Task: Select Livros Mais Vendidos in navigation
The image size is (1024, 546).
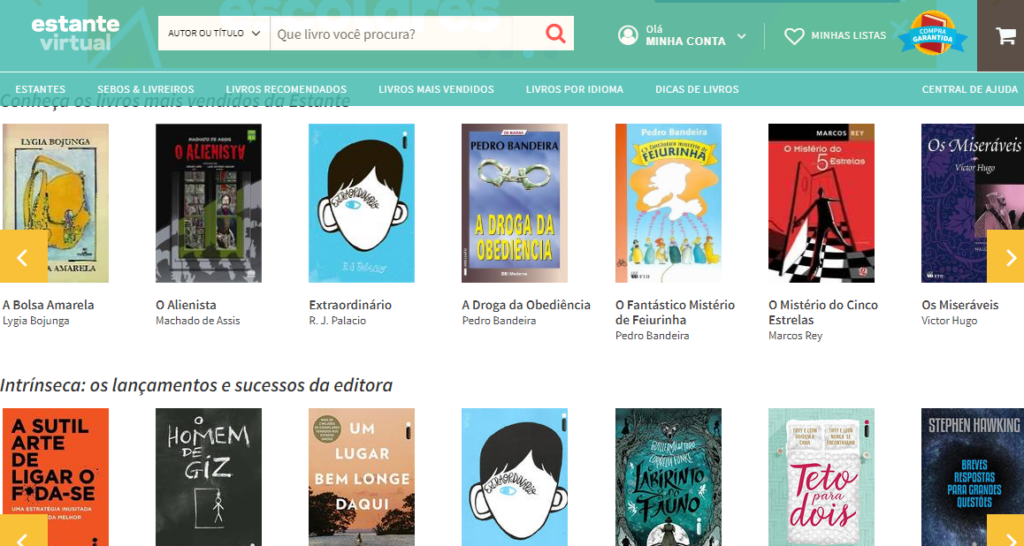Action: pyautogui.click(x=436, y=89)
